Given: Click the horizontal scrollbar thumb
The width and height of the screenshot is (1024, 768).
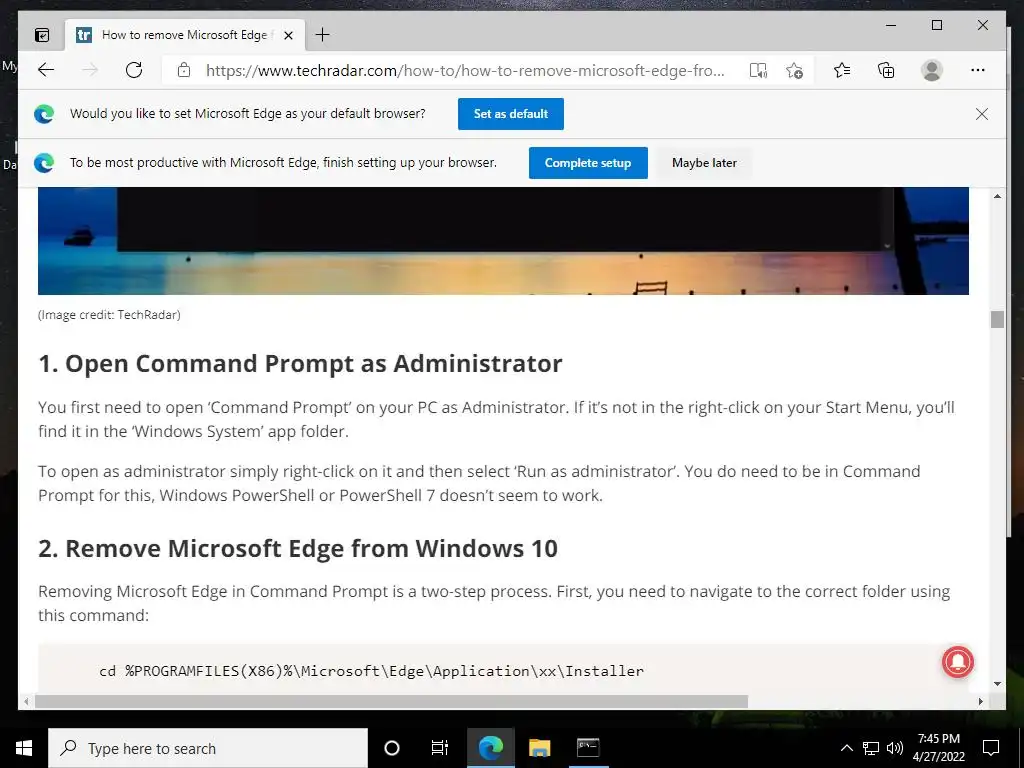Looking at the screenshot, I should 391,701.
